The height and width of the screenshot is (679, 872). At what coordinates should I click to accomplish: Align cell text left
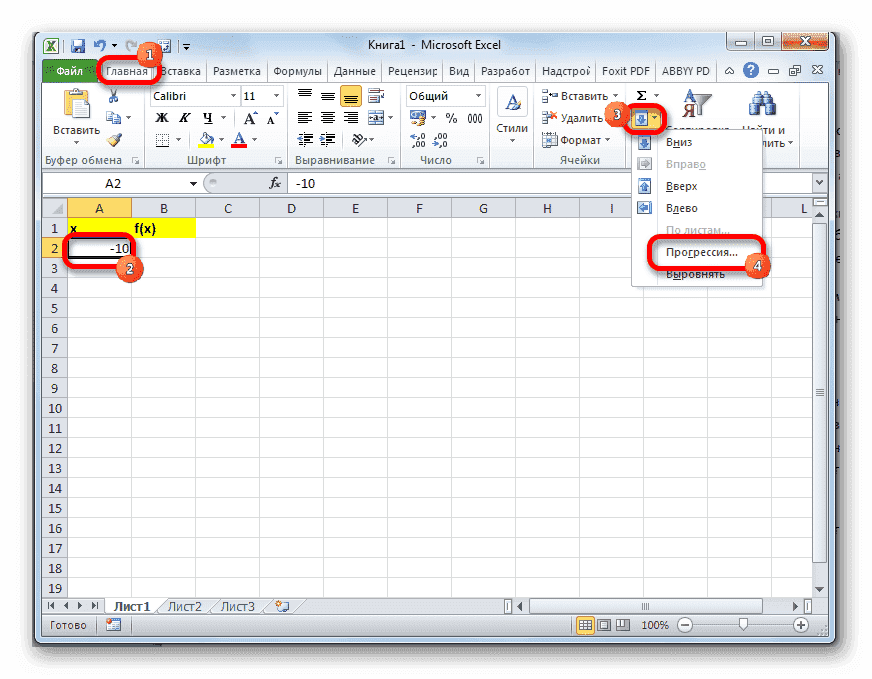pos(305,118)
